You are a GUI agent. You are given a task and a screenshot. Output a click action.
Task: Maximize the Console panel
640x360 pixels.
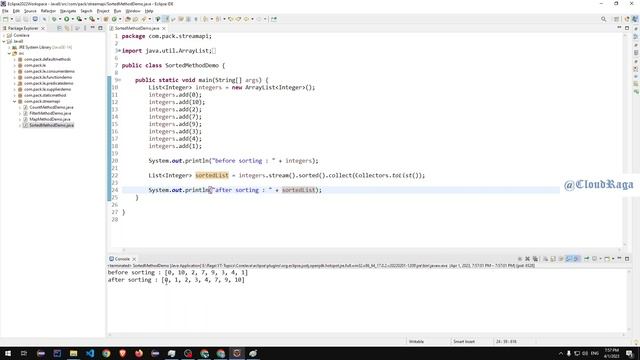tap(627, 259)
